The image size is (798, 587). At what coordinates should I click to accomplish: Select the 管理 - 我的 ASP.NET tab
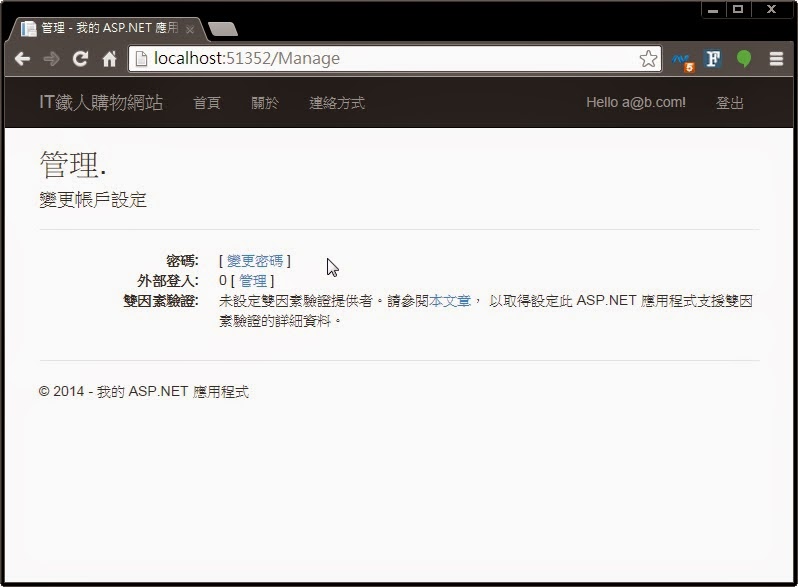(x=108, y=29)
